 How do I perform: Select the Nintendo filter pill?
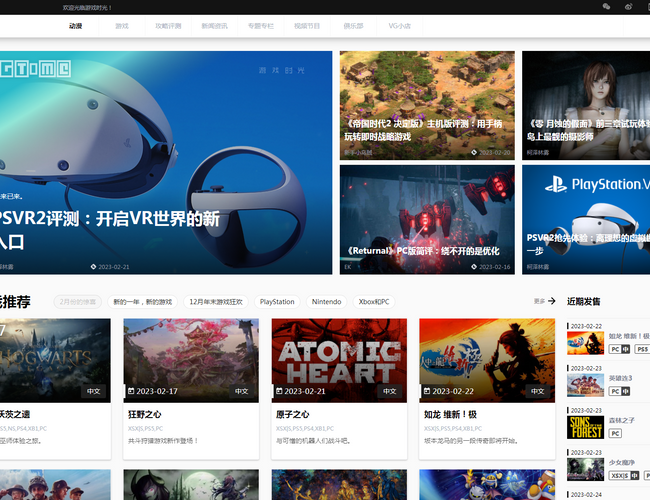point(326,301)
